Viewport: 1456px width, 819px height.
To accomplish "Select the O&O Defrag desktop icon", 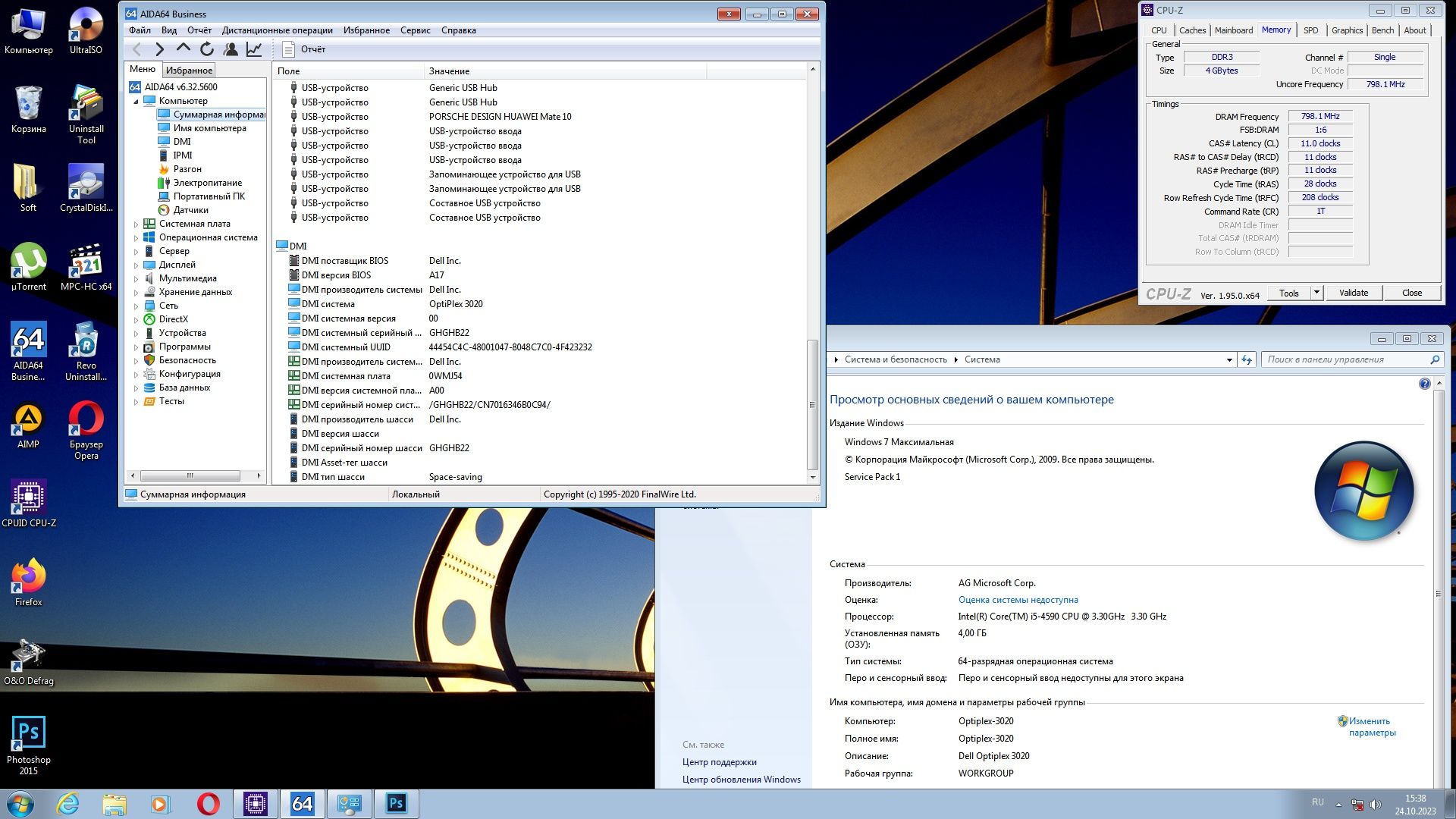I will (x=28, y=661).
